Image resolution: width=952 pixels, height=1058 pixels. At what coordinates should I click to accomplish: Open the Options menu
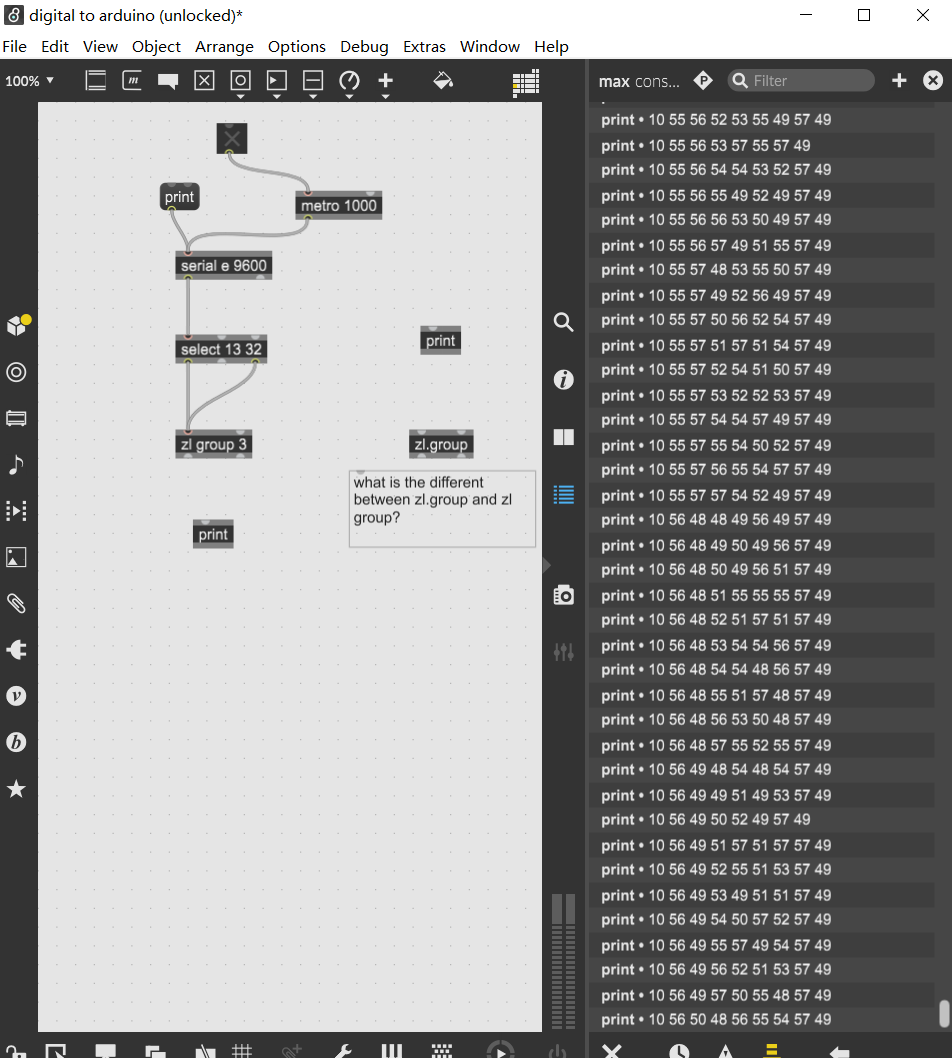[297, 47]
